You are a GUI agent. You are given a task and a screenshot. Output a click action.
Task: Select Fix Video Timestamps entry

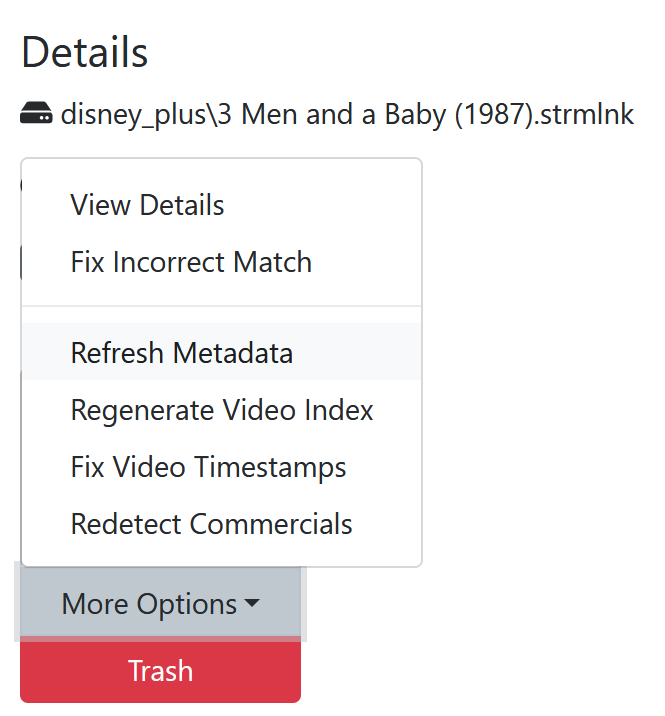[208, 467]
